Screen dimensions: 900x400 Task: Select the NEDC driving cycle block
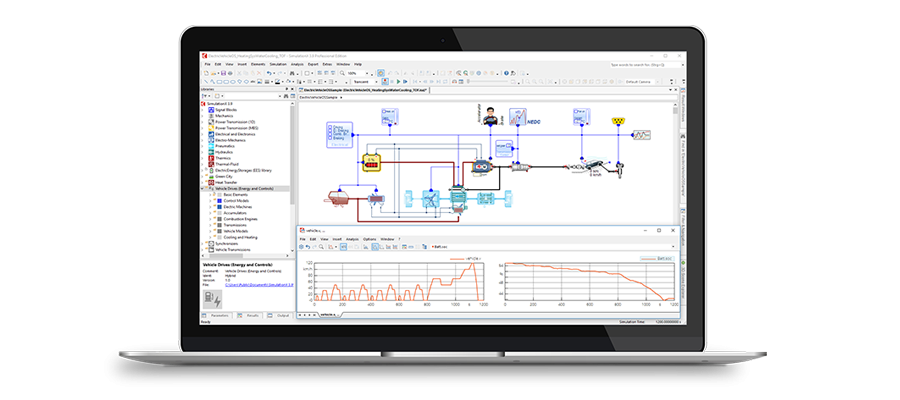pyautogui.click(x=518, y=117)
